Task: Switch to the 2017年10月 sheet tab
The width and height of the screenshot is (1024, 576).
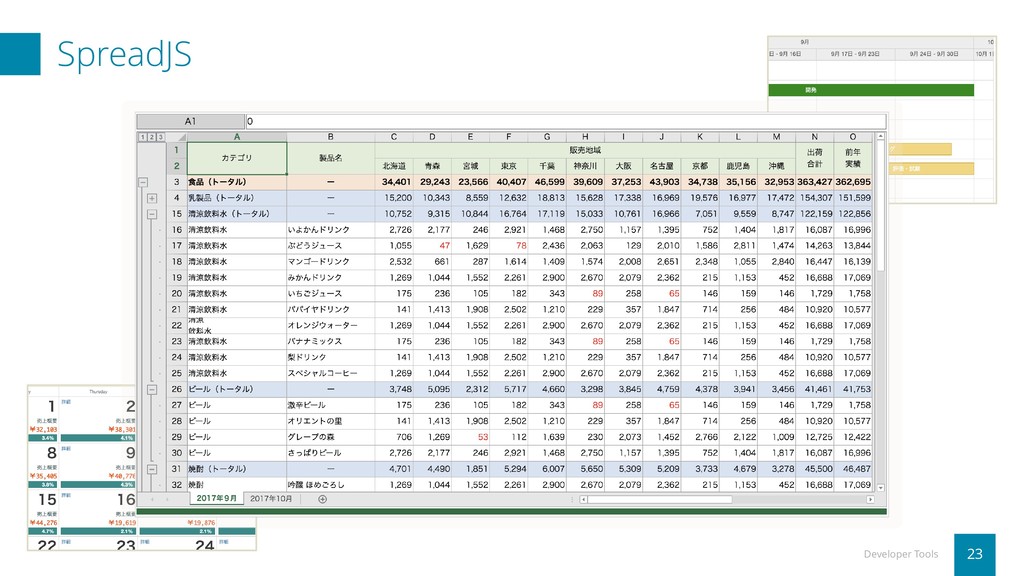Action: coord(271,498)
